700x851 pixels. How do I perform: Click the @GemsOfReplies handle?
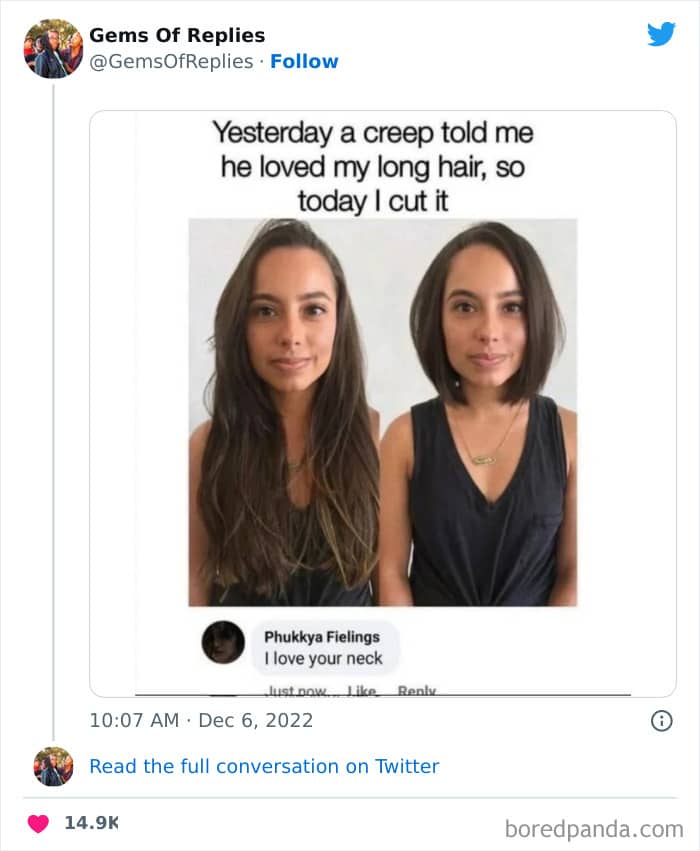(x=171, y=61)
